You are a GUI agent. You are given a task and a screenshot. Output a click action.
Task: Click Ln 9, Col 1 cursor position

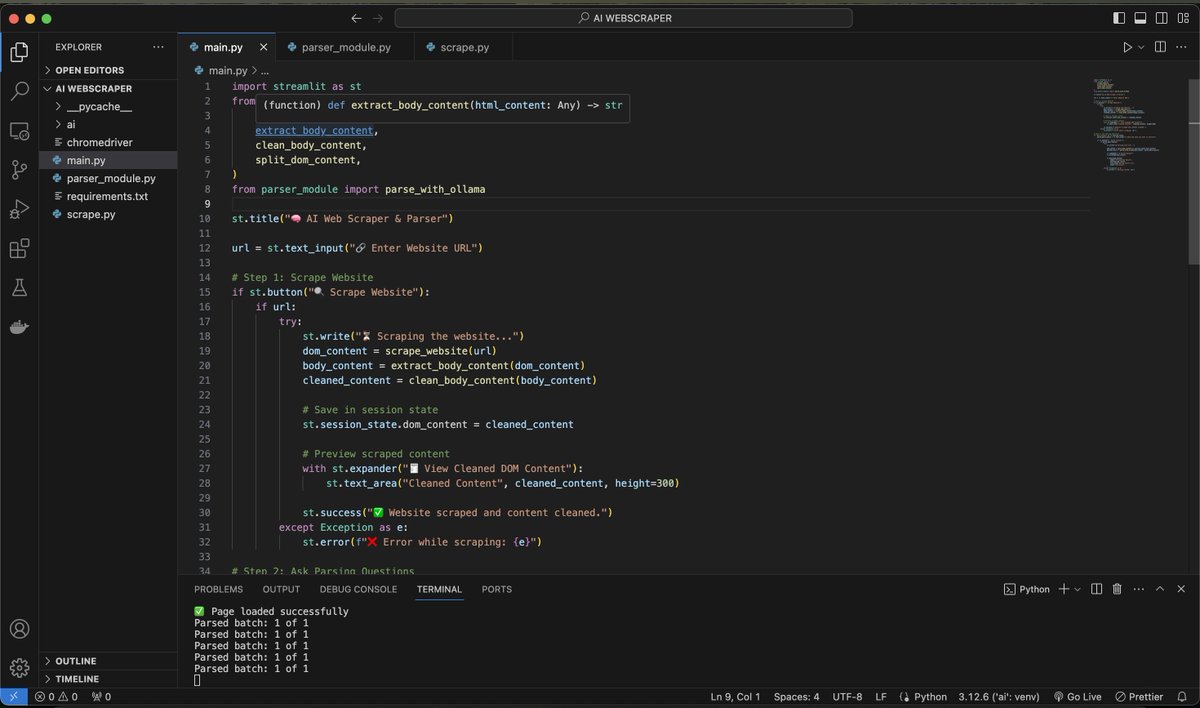(x=735, y=697)
